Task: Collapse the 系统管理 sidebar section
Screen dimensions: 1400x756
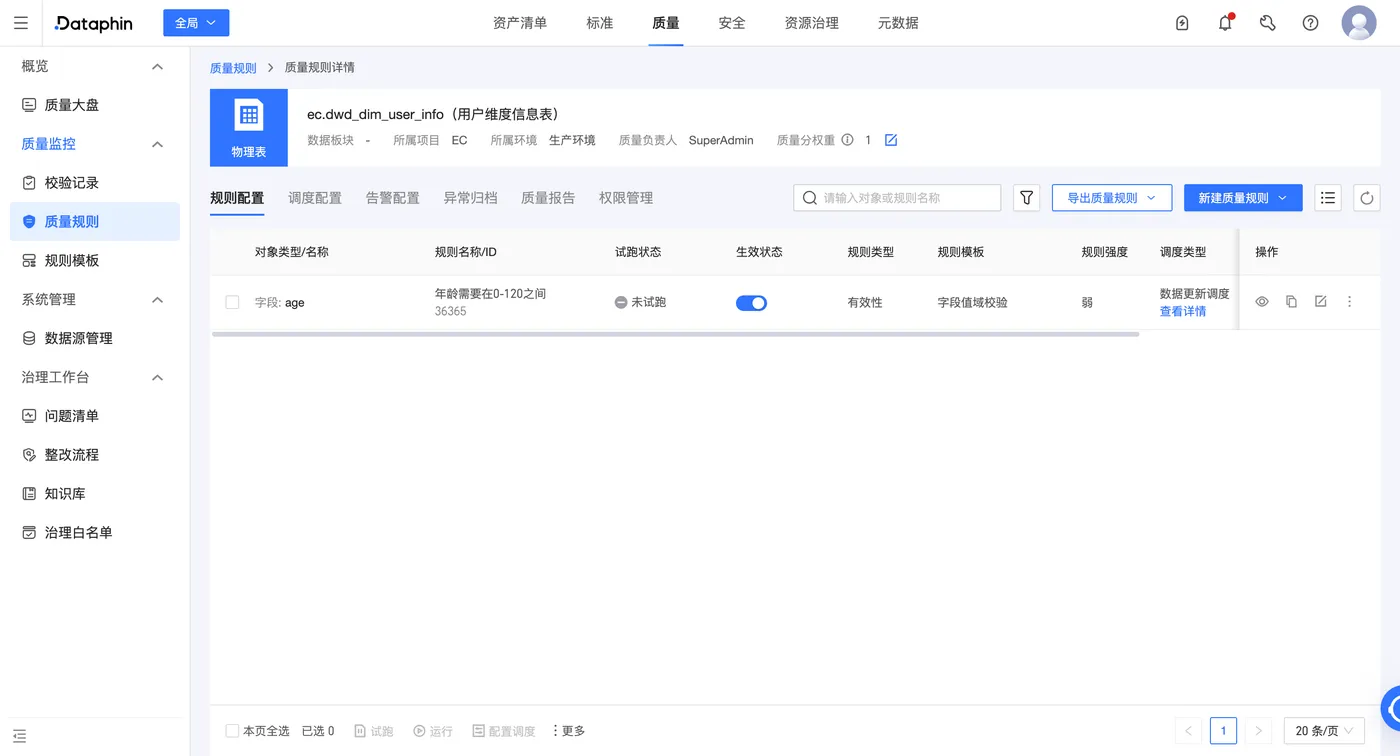Action: [x=157, y=300]
